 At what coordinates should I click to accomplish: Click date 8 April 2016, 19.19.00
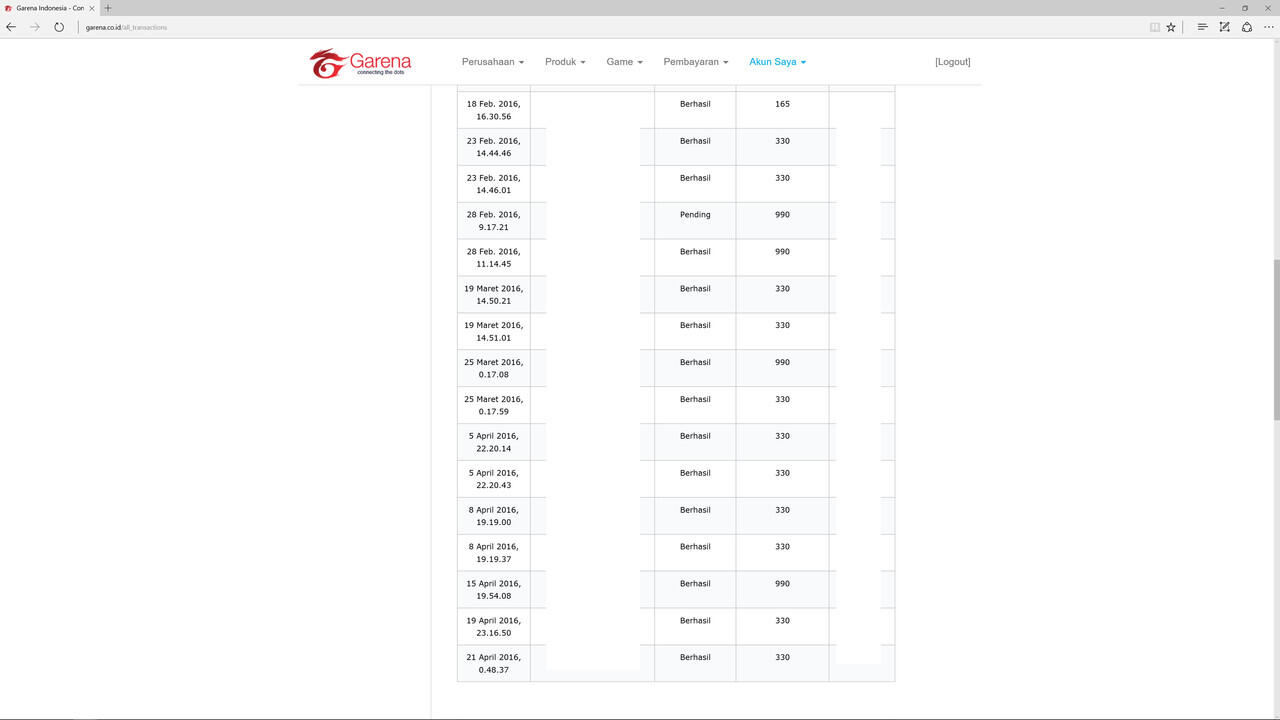pyautogui.click(x=493, y=516)
